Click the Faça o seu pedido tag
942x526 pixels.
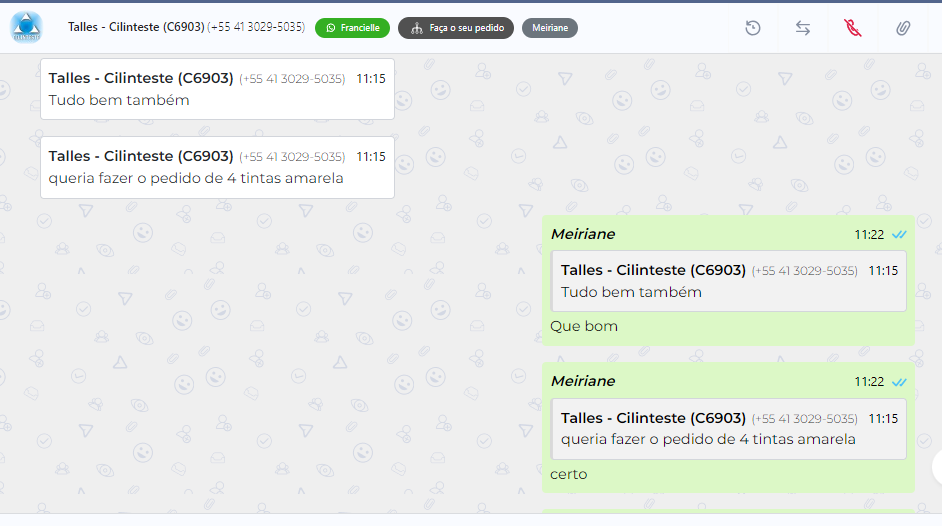coord(456,28)
